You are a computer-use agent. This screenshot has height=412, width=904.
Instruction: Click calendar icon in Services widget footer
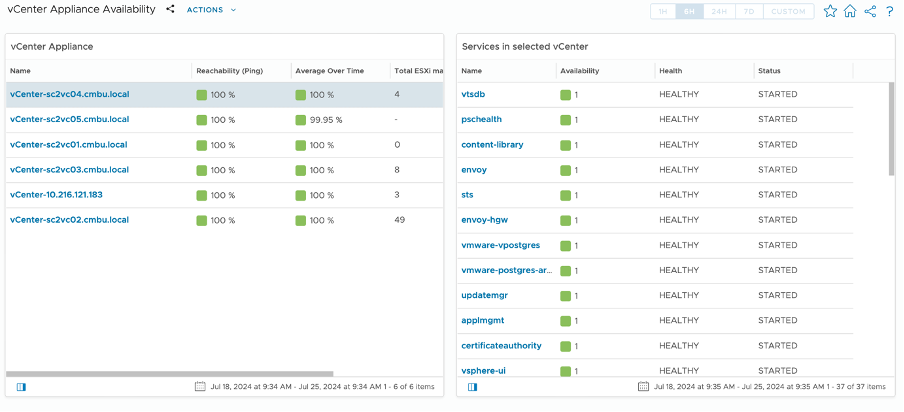point(643,386)
